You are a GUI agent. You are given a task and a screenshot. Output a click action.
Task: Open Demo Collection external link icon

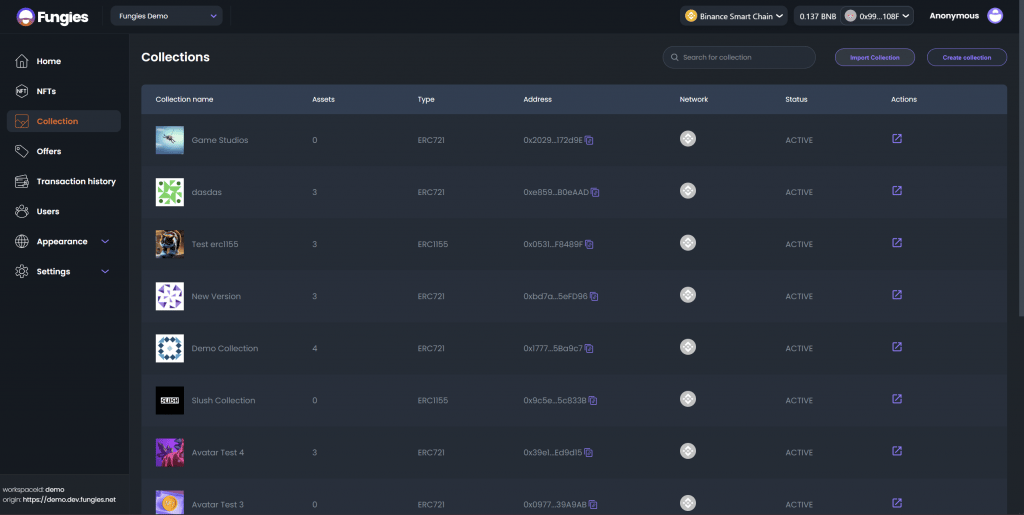pos(897,347)
